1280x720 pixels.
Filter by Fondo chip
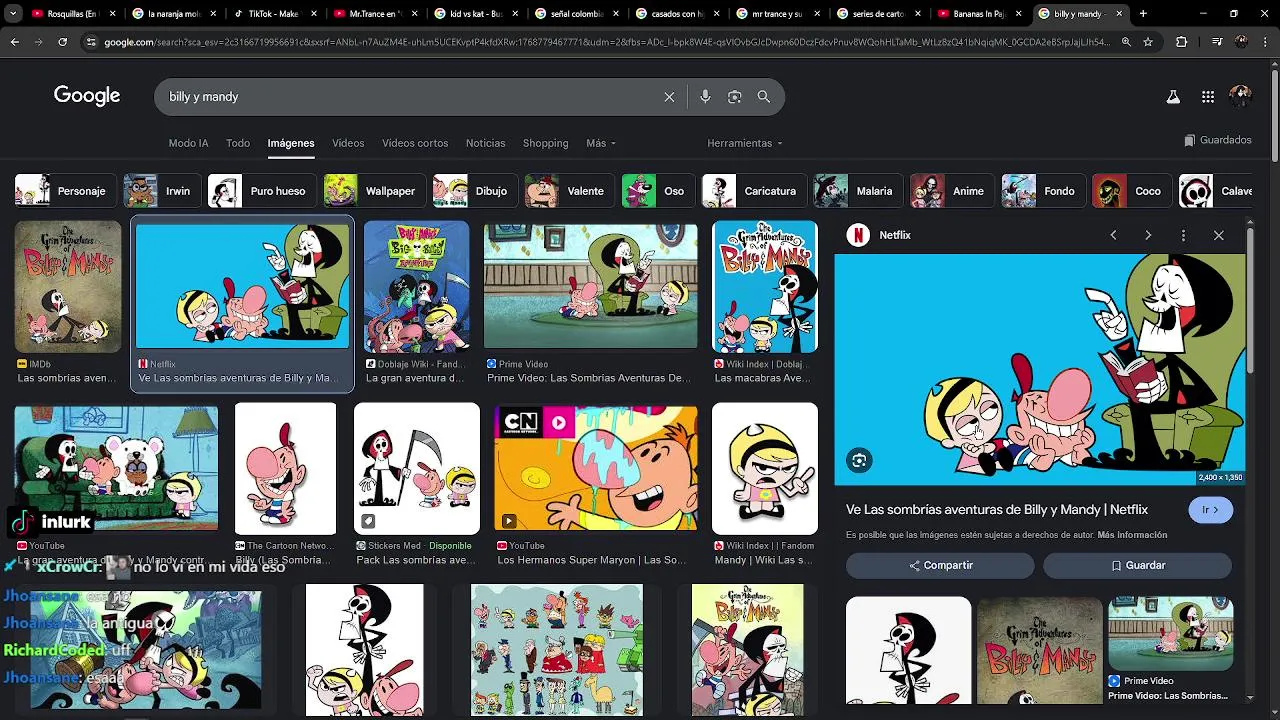click(1042, 191)
